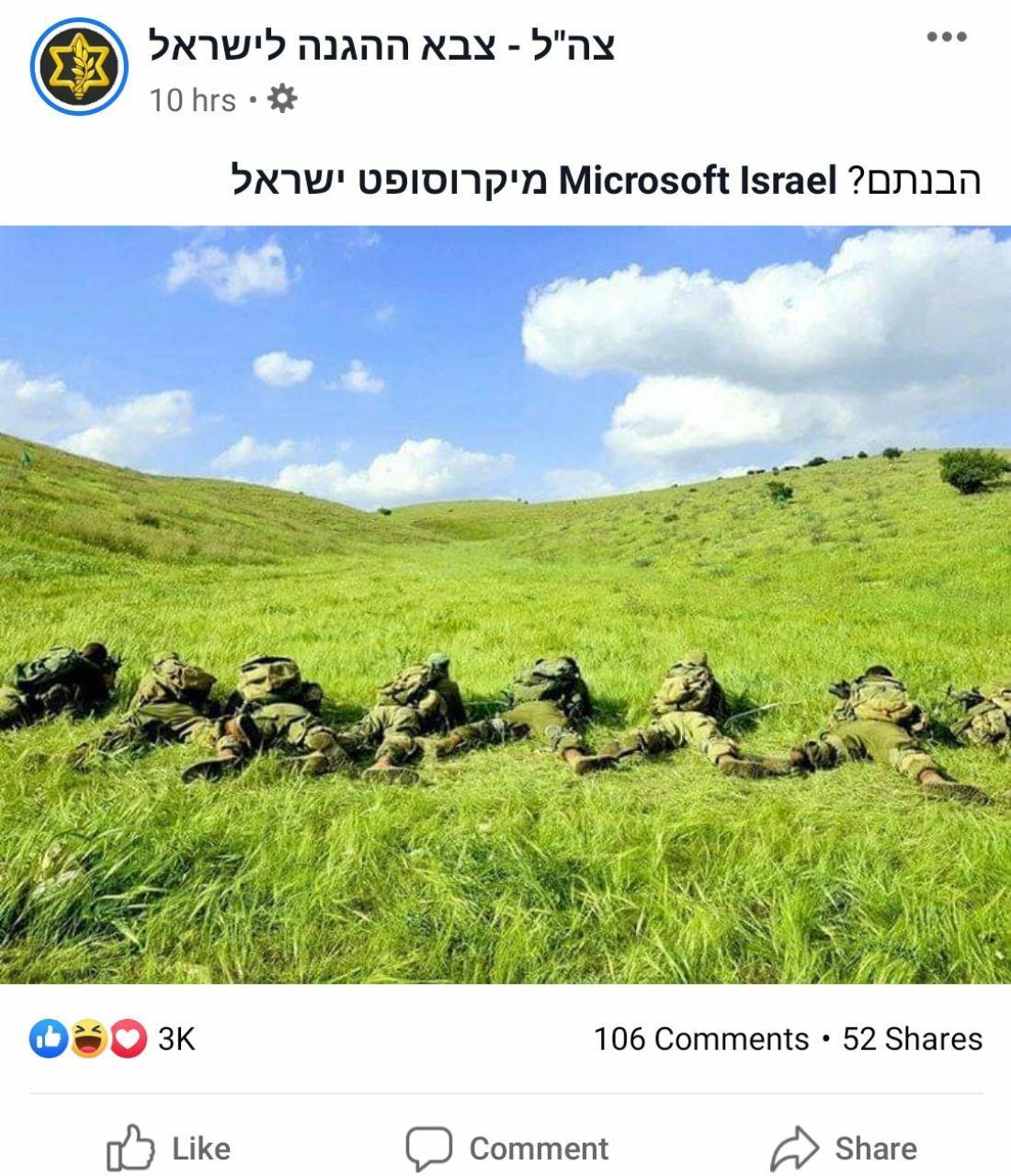Screen dimensions: 1011x1176
Task: Open the three-dot post options menu
Action: [946, 38]
